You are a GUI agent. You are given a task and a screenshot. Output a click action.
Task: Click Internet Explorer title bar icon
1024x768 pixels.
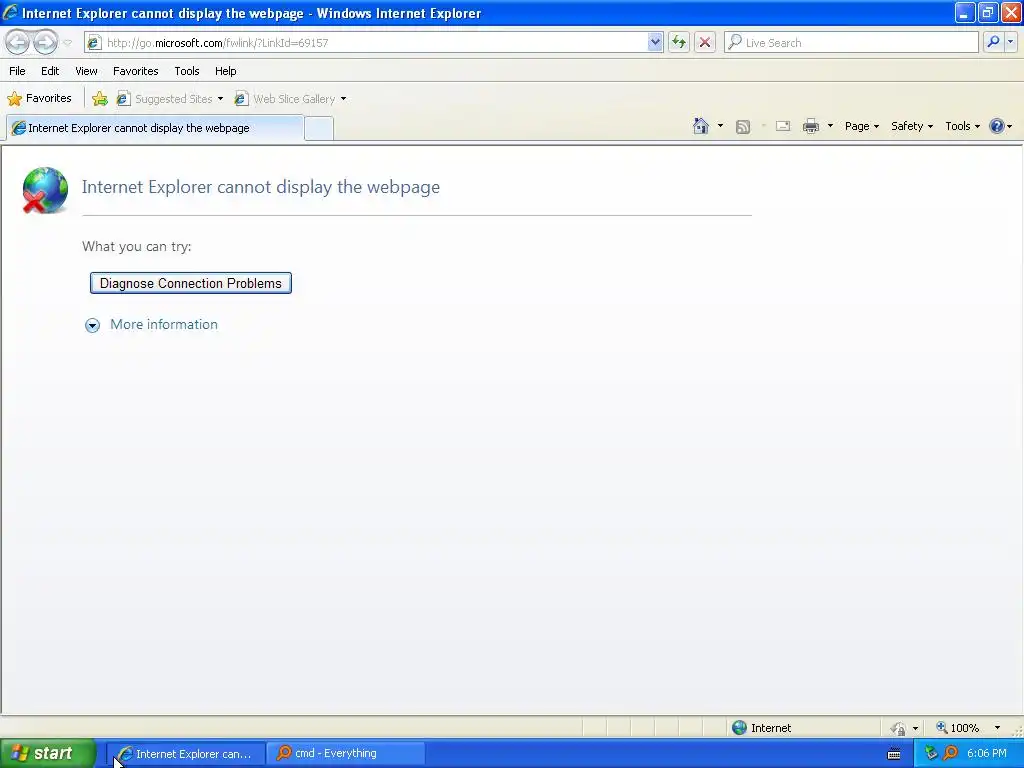click(x=10, y=12)
